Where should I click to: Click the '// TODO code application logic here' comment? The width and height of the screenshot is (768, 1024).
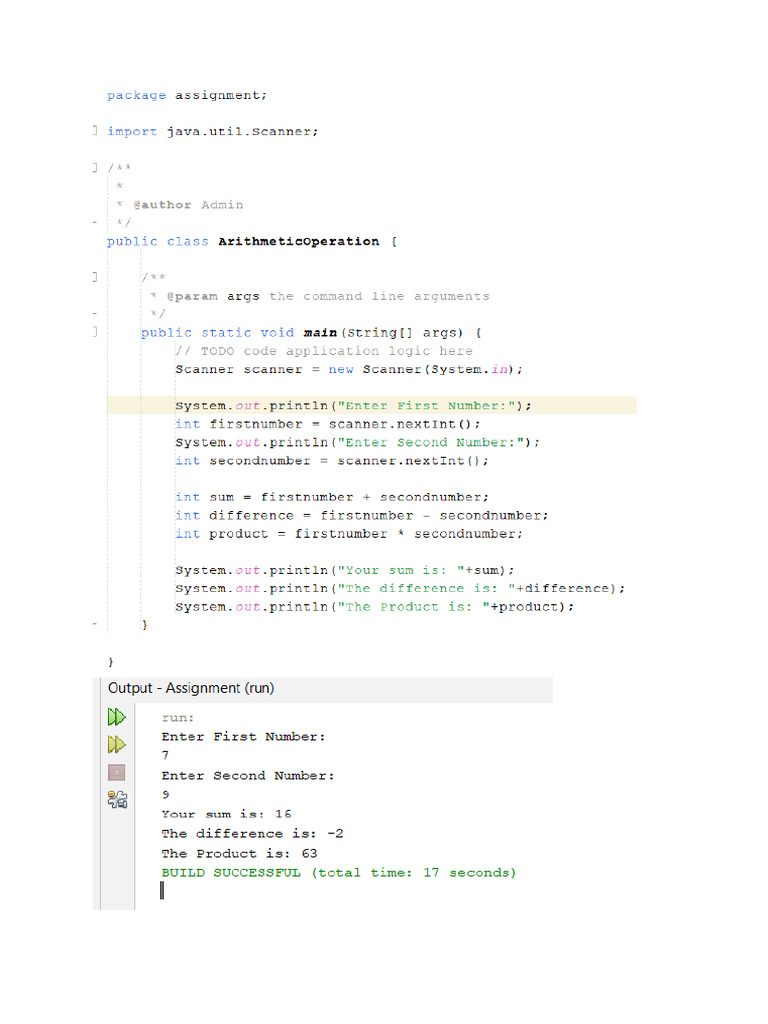(324, 351)
